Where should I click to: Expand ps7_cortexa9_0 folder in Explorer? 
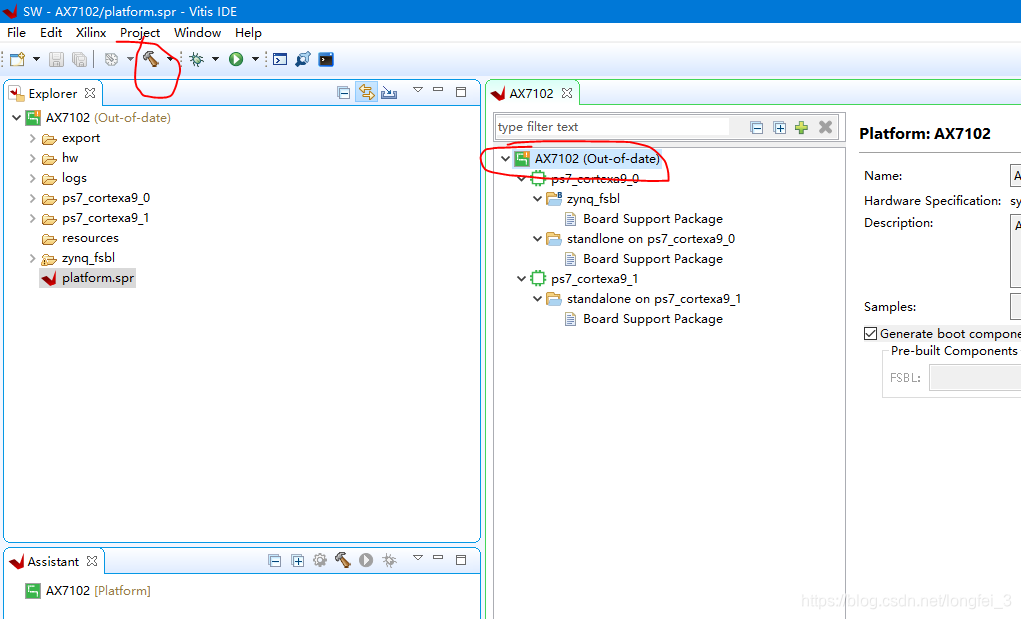[32, 199]
